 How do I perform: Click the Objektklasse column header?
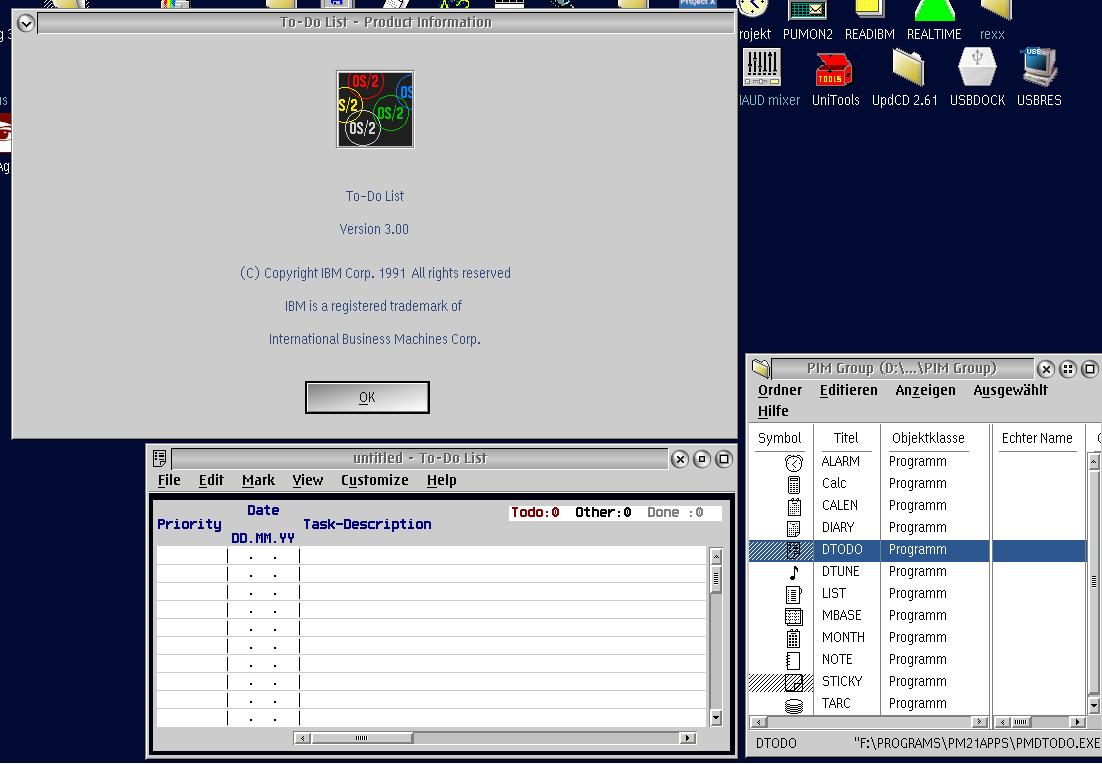coord(928,438)
